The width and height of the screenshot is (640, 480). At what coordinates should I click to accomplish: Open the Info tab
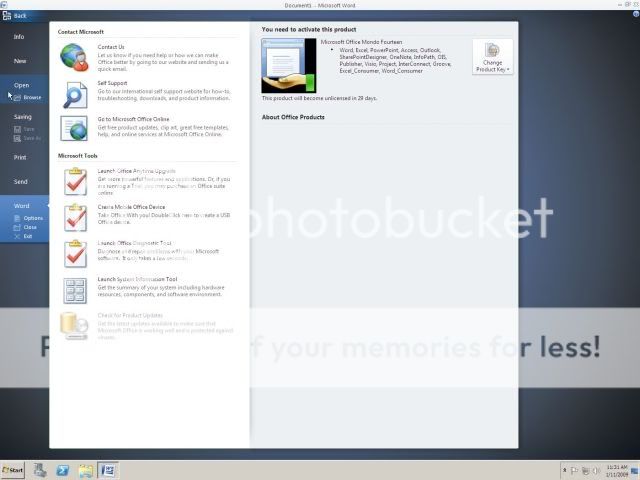(x=19, y=37)
